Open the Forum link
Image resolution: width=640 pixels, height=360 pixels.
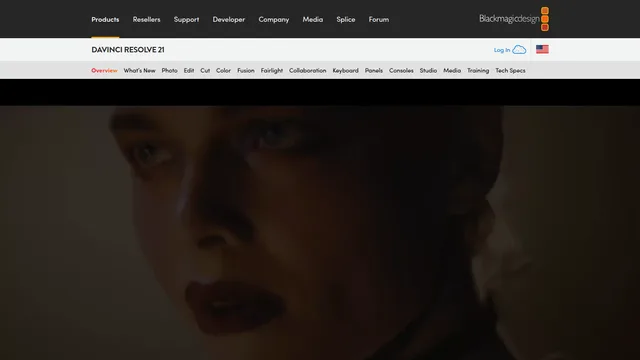pos(379,20)
